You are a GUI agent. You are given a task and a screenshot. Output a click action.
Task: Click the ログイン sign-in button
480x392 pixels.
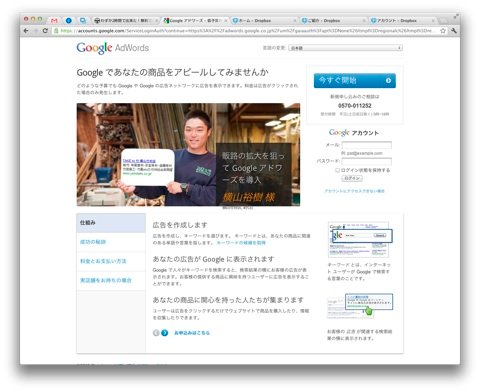(352, 178)
